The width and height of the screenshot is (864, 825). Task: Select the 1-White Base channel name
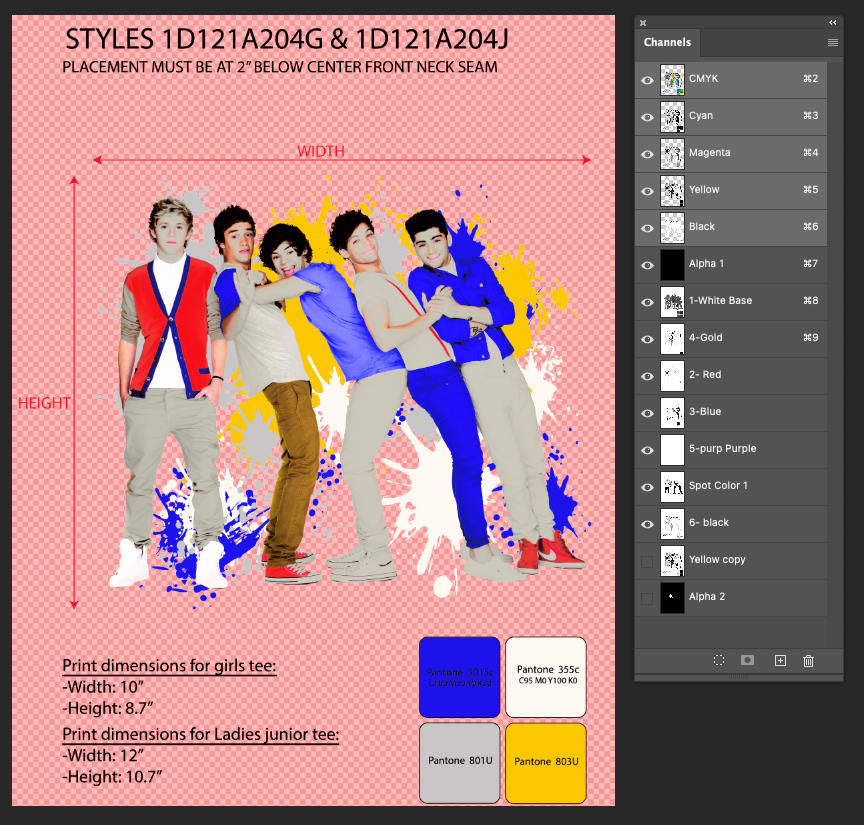tap(720, 300)
